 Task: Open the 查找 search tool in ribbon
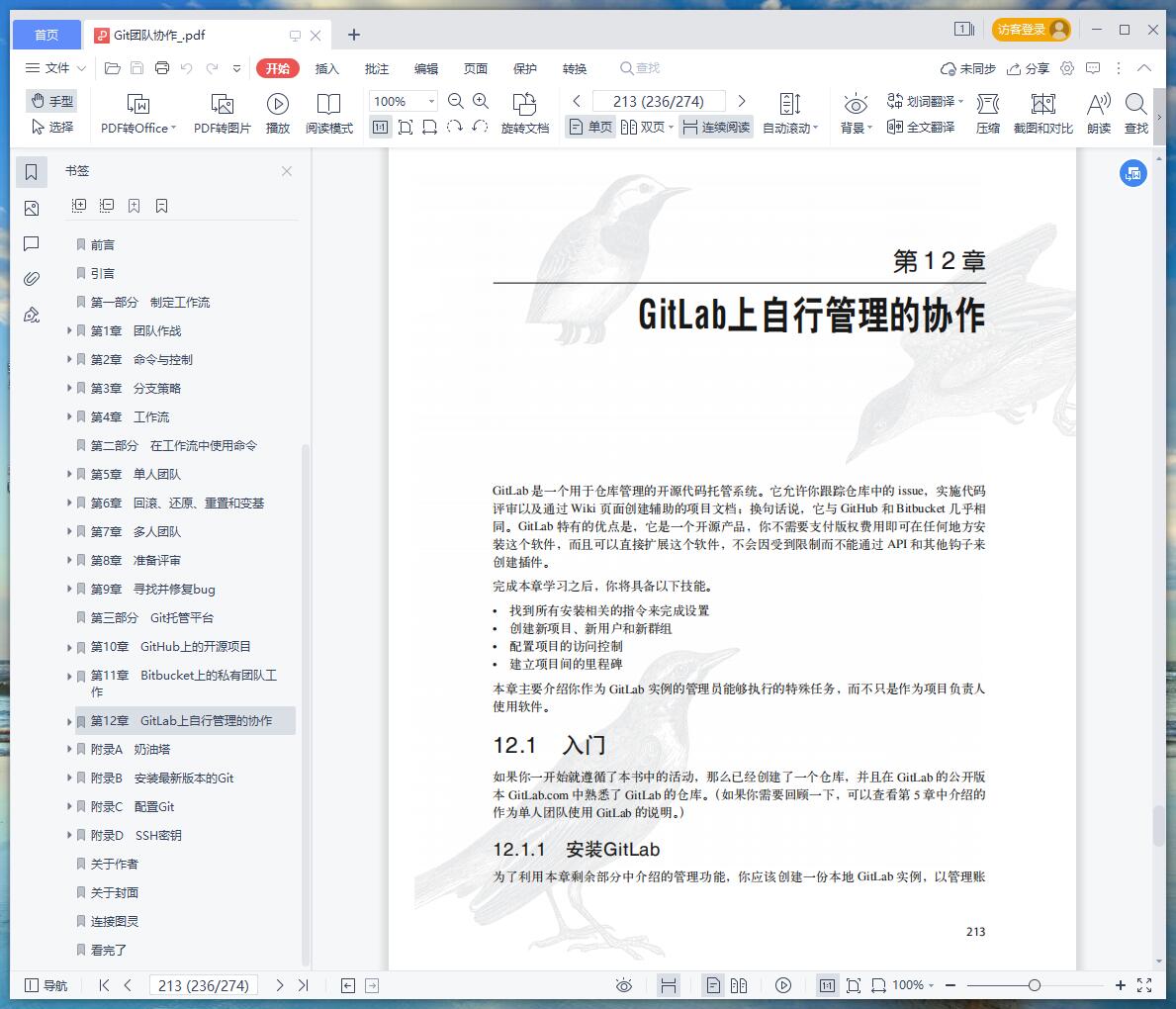[x=1136, y=114]
